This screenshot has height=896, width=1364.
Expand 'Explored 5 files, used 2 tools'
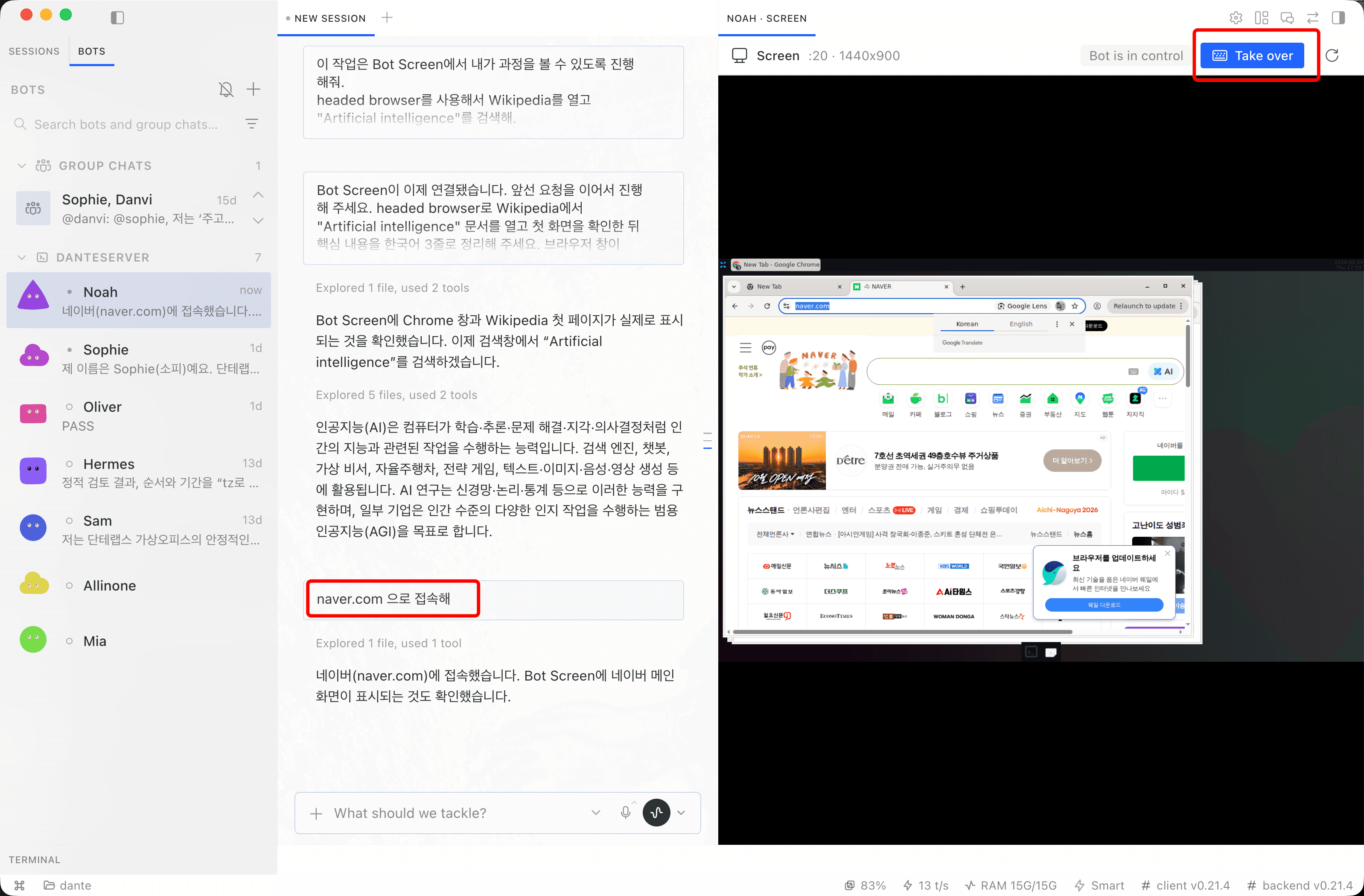[x=396, y=395]
